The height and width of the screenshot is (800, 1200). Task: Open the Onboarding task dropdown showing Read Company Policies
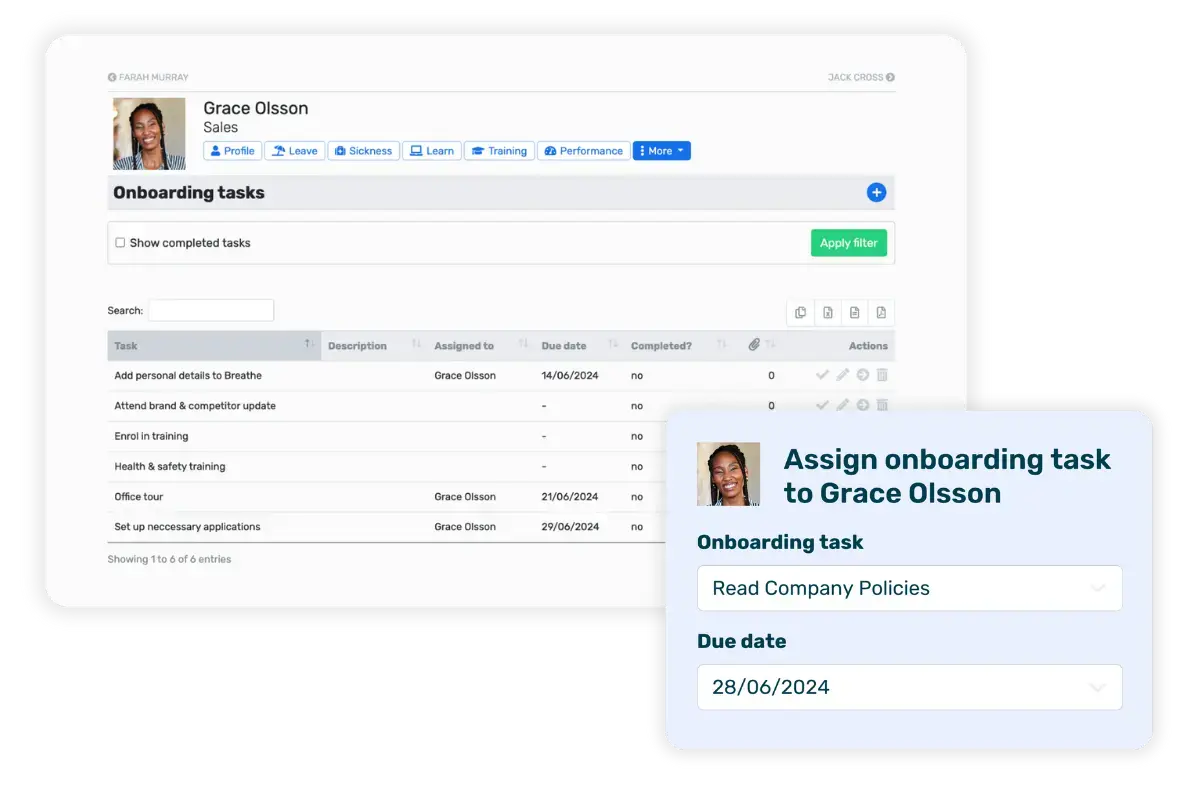tap(909, 588)
